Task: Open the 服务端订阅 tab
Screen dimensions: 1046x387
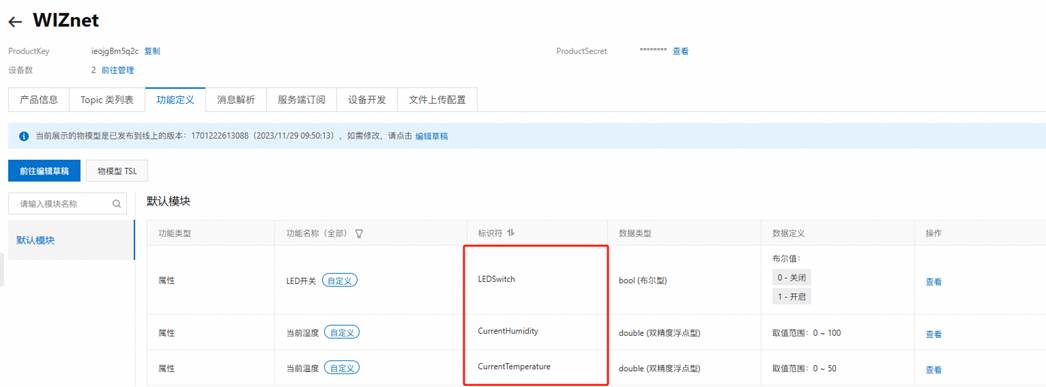Action: tap(301, 100)
